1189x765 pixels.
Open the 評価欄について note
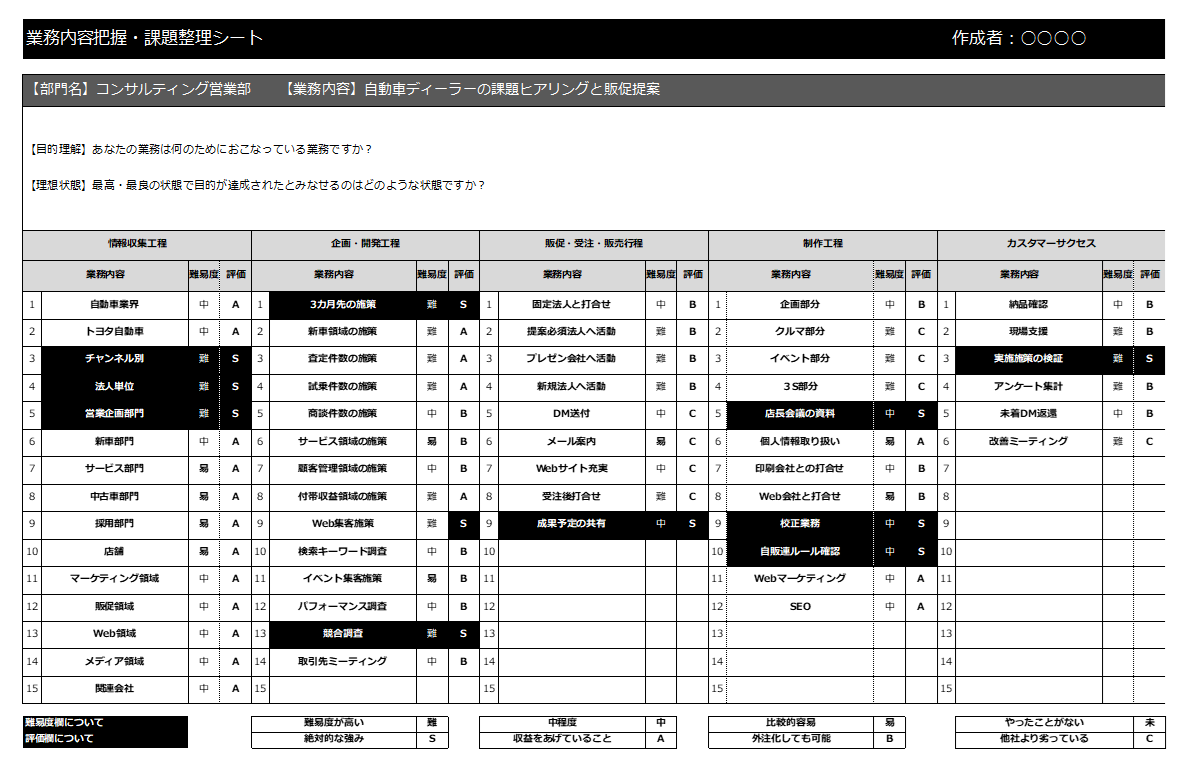tap(59, 739)
